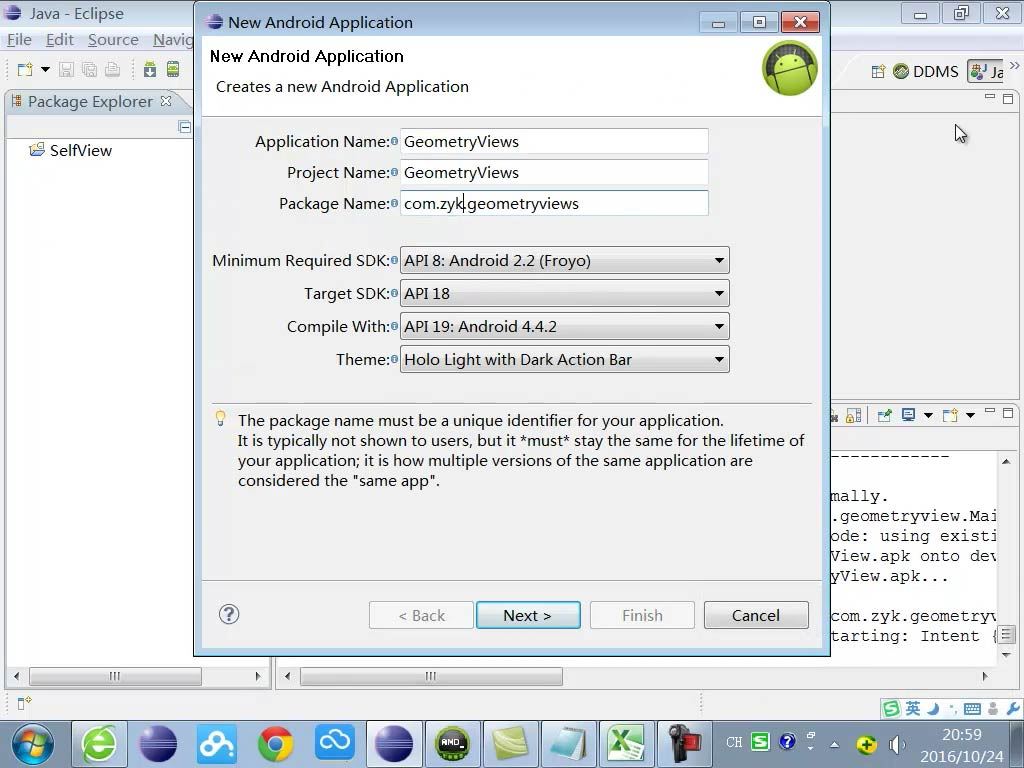Click the info icon beside Project Name

pyautogui.click(x=394, y=172)
